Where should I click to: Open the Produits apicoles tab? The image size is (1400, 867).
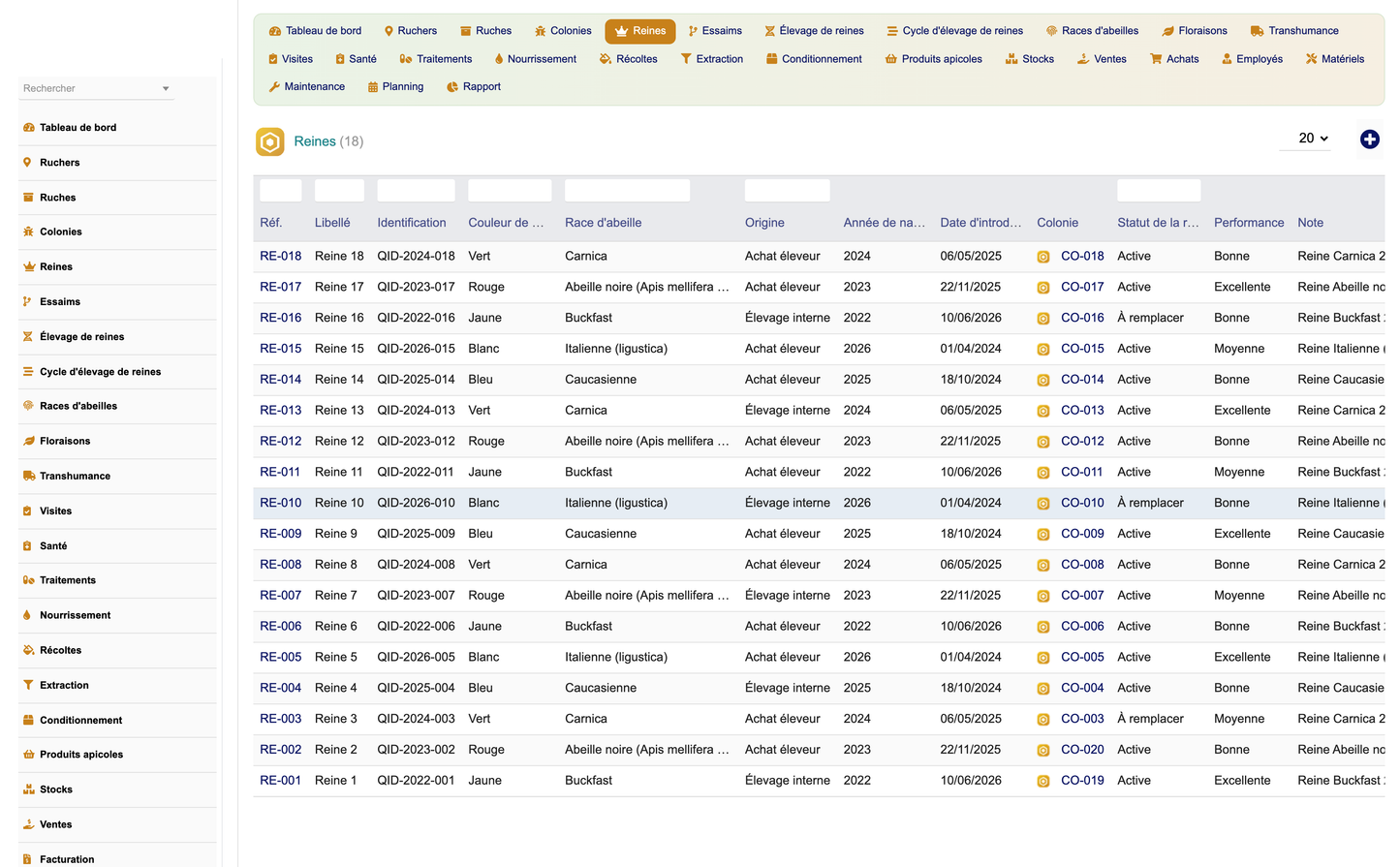(x=934, y=59)
